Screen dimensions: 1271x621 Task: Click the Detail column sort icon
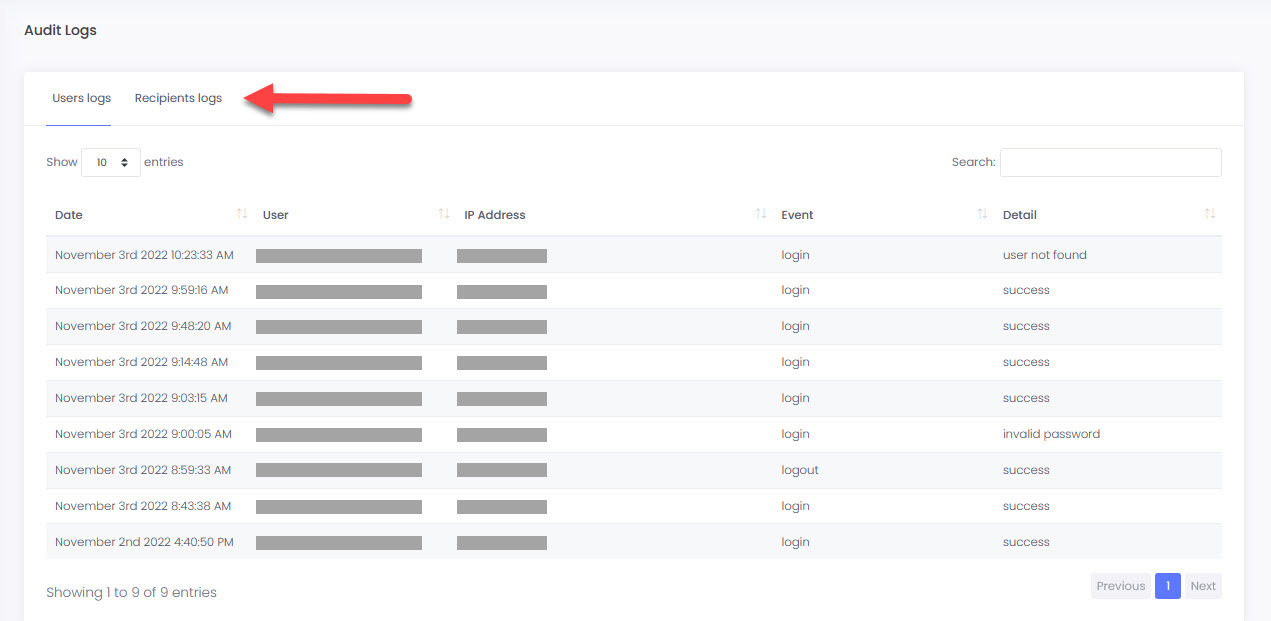1209,214
